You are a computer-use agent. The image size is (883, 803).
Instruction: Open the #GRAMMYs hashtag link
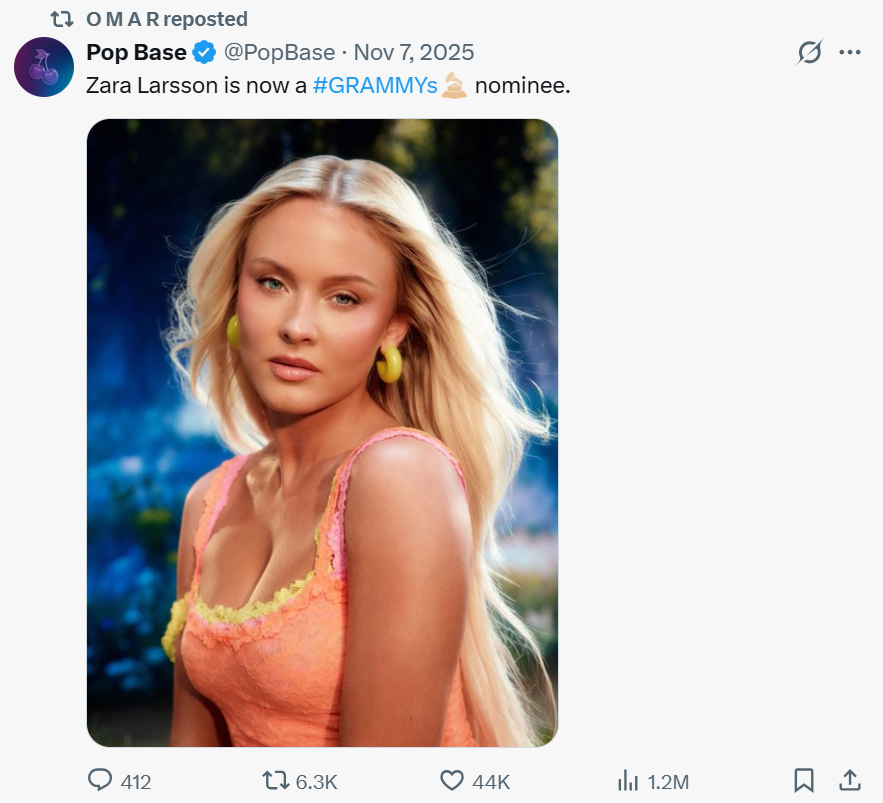click(375, 86)
